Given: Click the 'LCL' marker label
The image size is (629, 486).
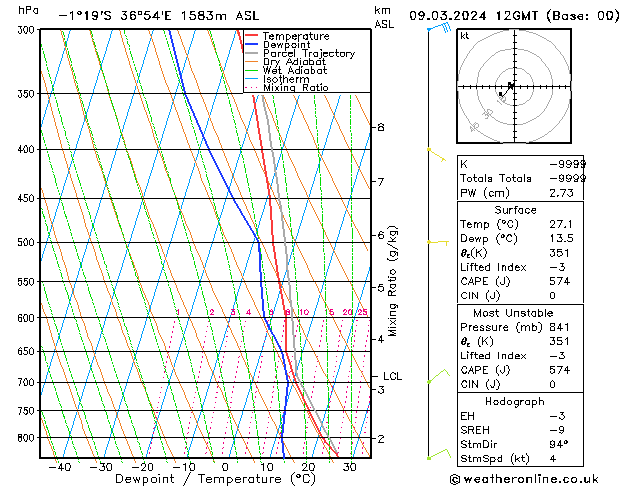Looking at the screenshot, I should [392, 376].
